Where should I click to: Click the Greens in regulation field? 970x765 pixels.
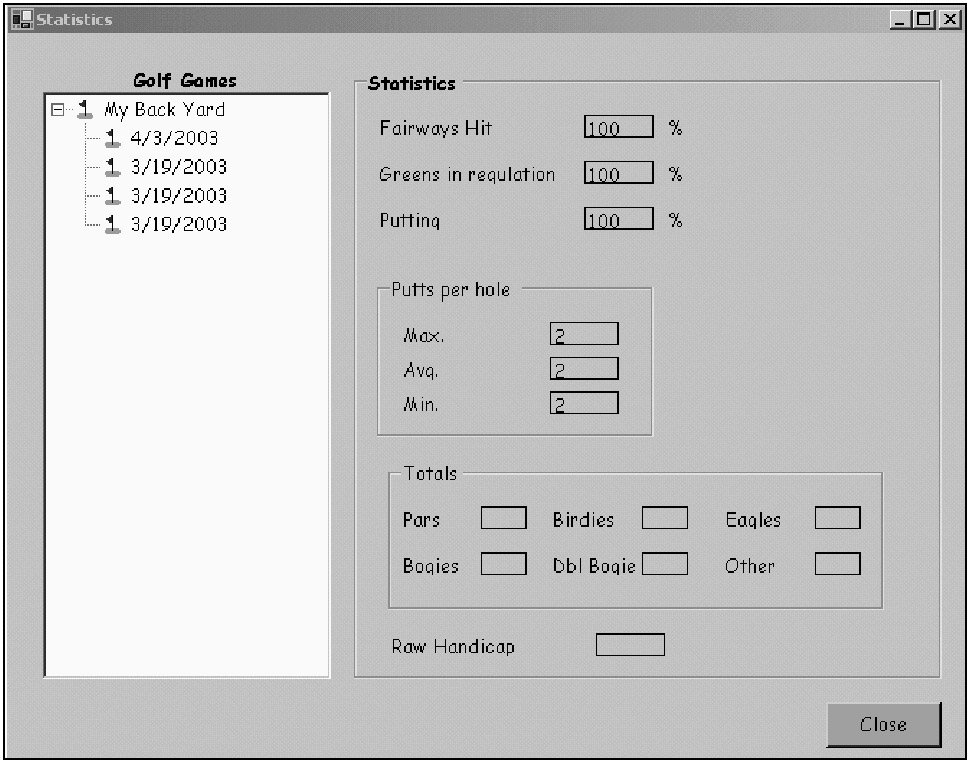point(618,174)
